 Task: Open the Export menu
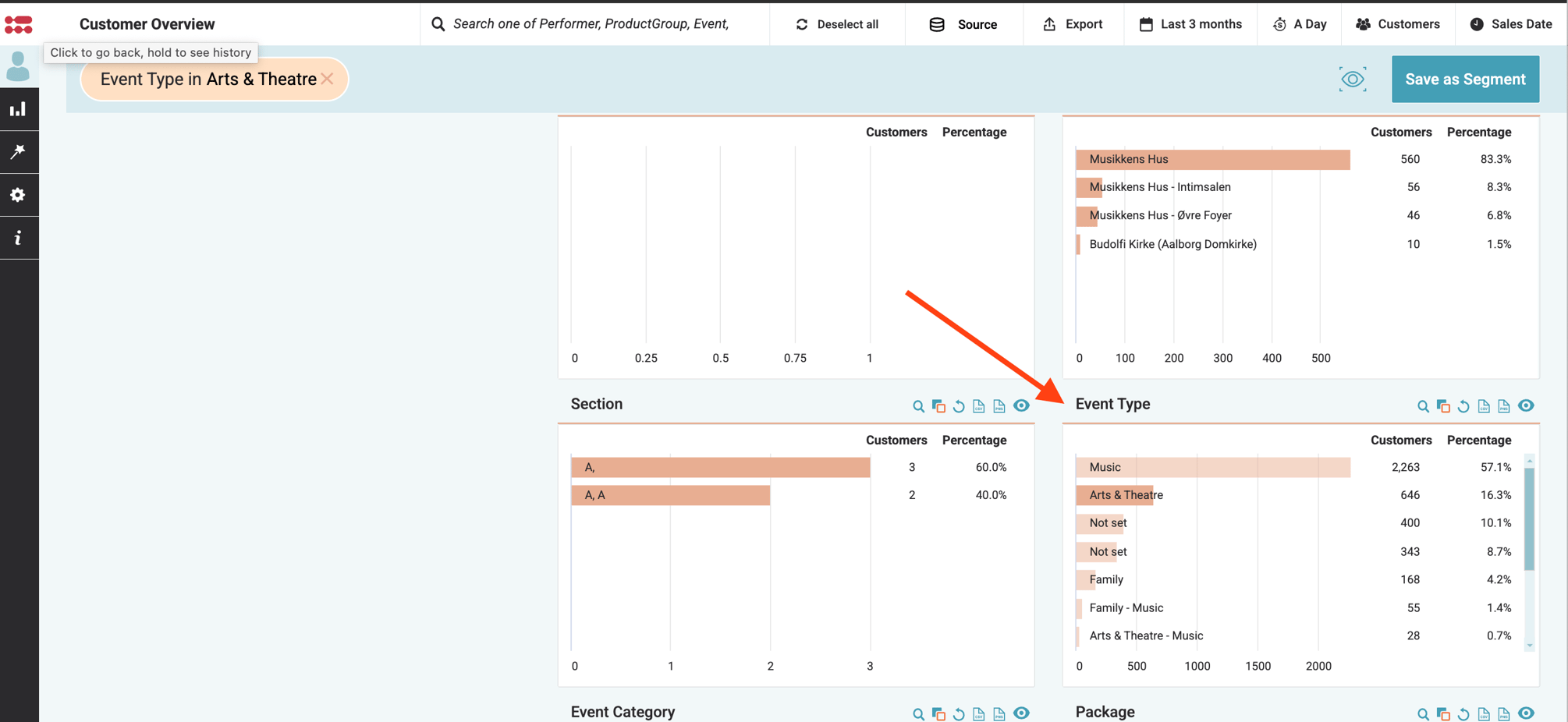[1073, 24]
